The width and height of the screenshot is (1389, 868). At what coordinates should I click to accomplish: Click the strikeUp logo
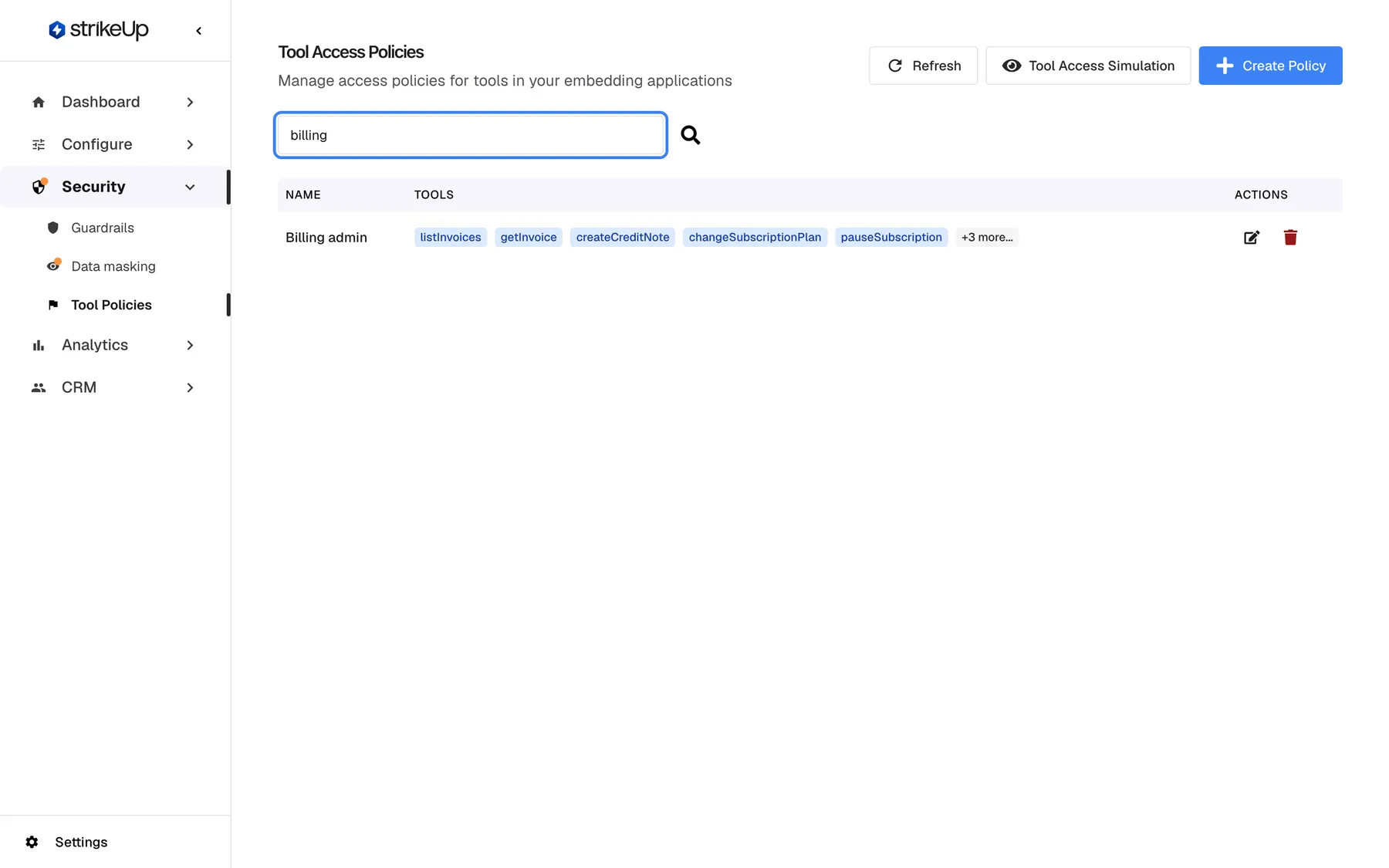tap(98, 30)
